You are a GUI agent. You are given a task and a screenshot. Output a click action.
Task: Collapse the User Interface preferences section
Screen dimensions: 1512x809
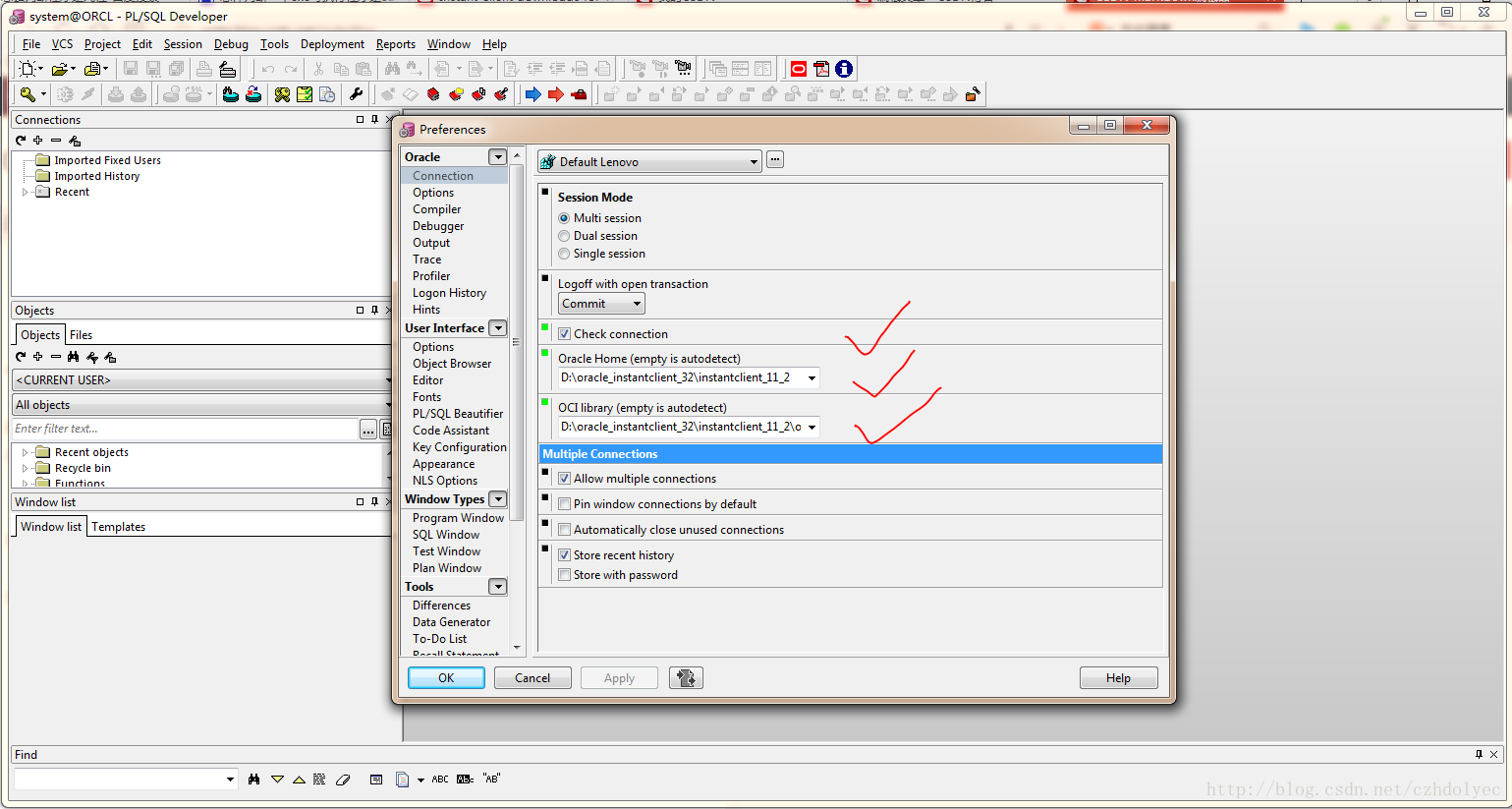[x=498, y=328]
